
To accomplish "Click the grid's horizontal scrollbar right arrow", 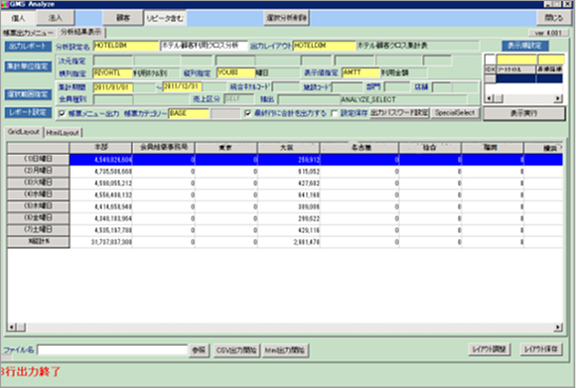I will [558, 327].
